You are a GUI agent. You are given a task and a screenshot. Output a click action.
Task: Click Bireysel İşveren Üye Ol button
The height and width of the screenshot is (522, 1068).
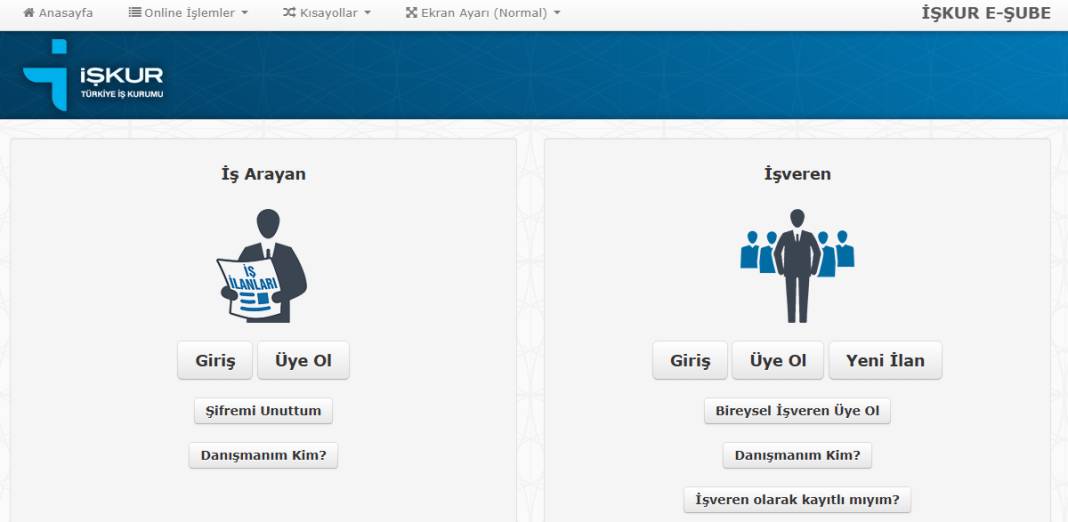798,411
